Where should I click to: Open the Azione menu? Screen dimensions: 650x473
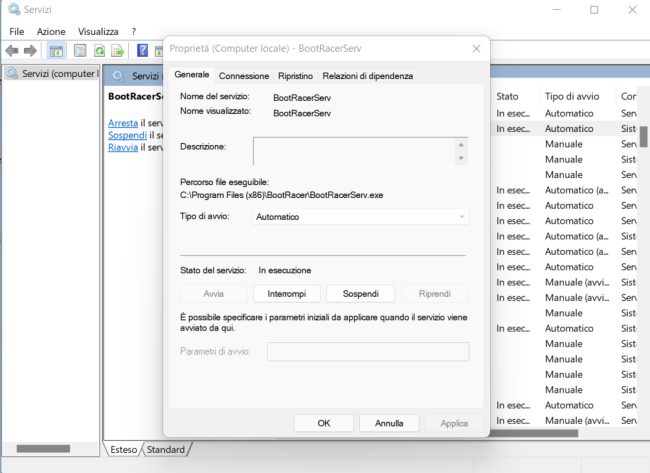tap(51, 31)
